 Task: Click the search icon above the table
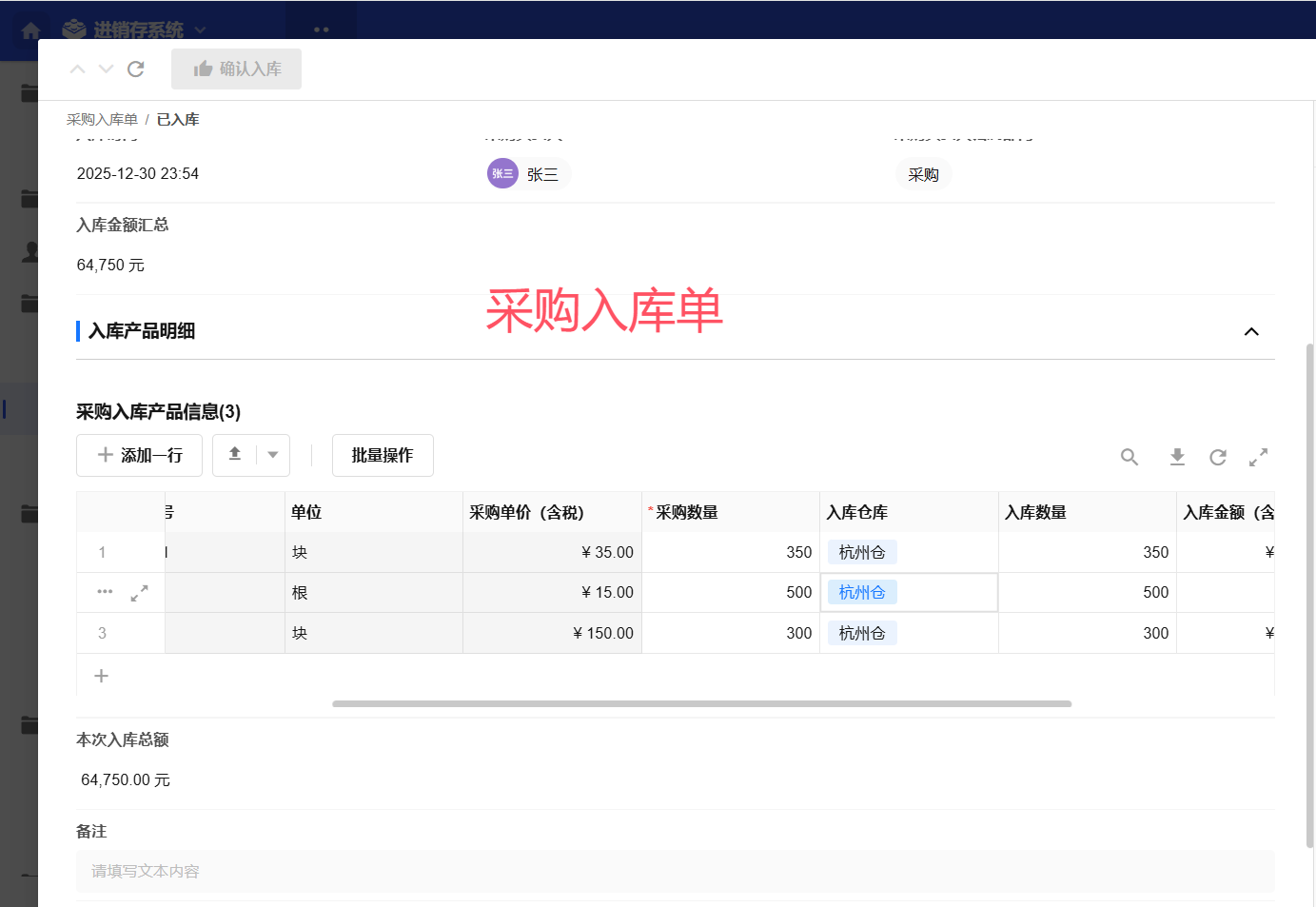point(1129,457)
